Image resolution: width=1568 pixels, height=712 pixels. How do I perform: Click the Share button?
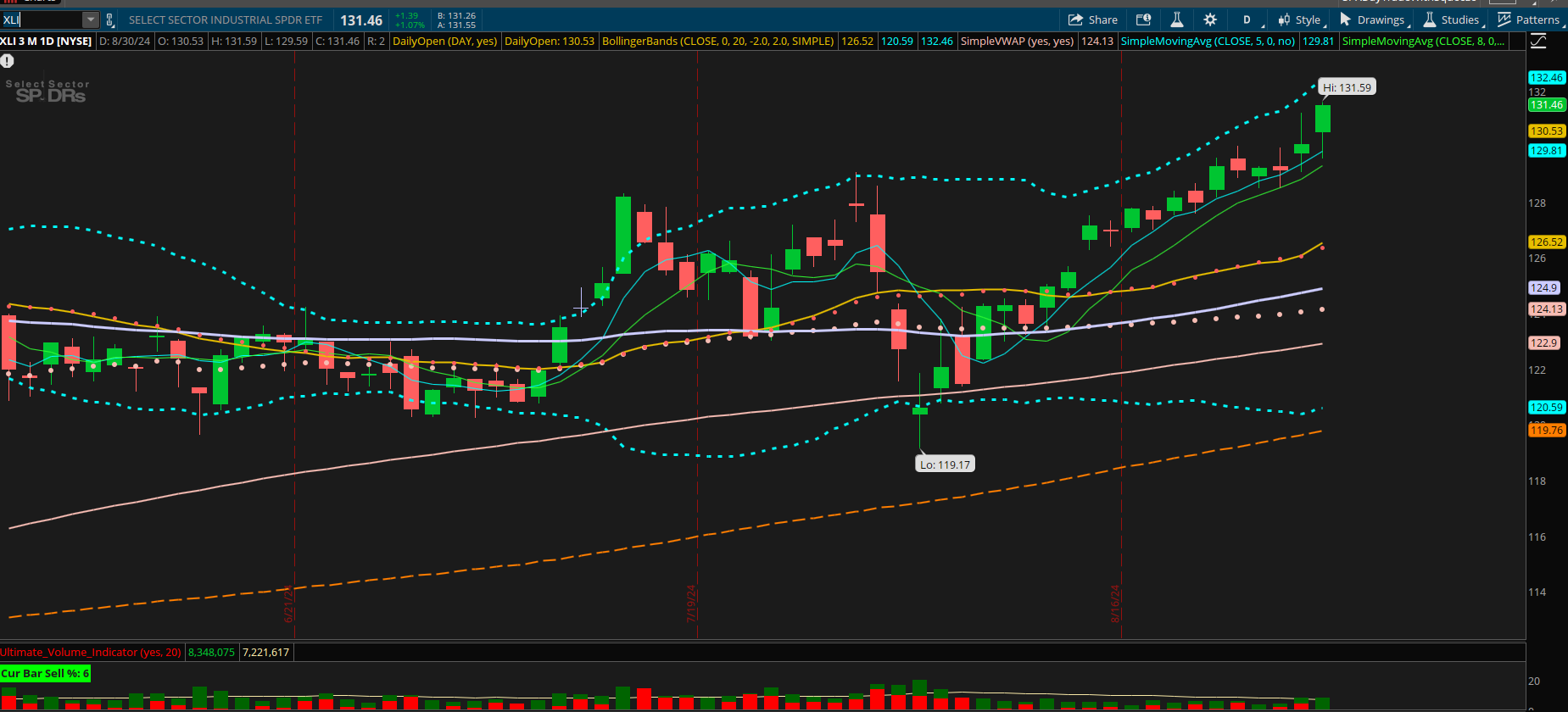(1093, 19)
